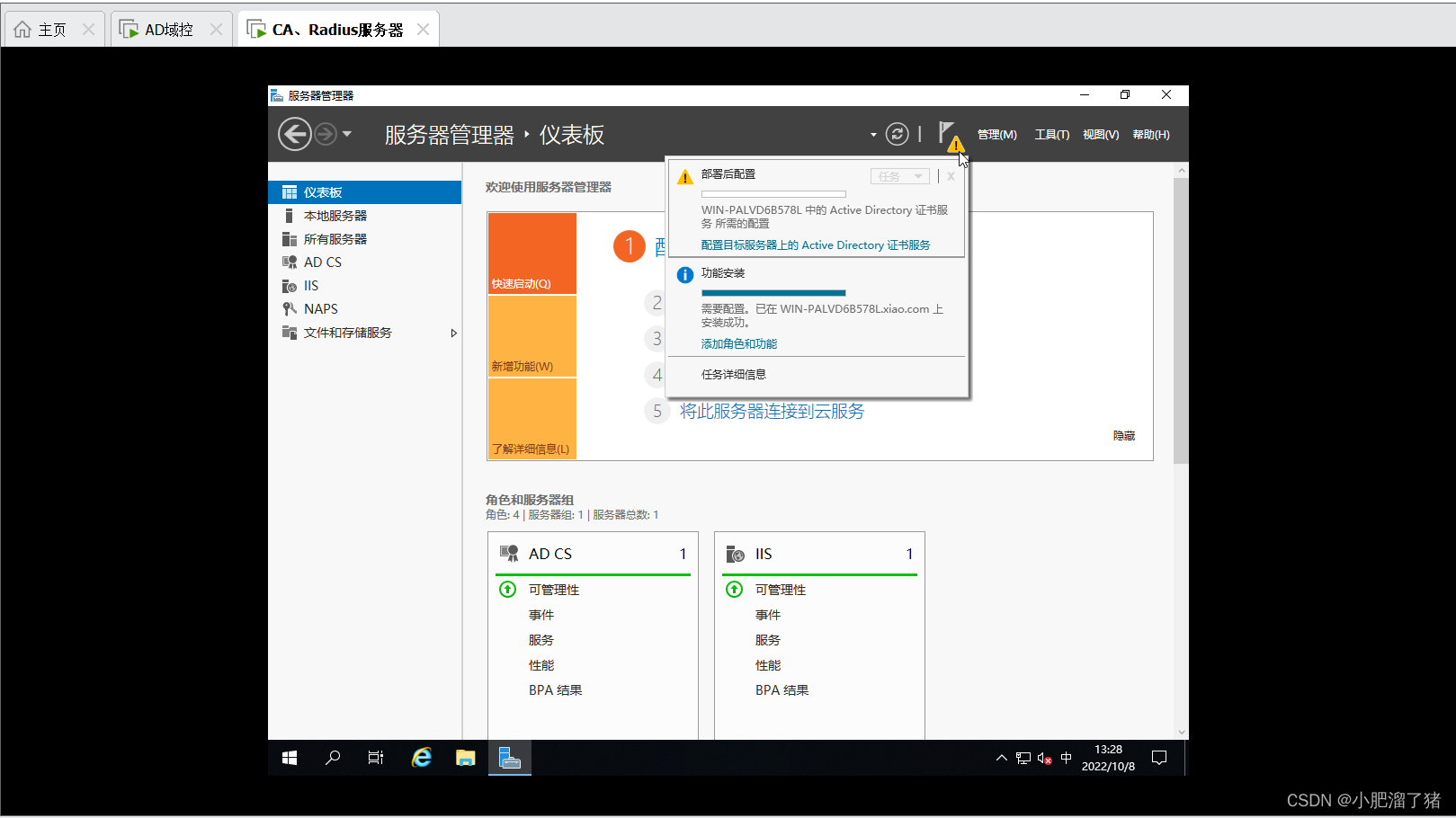Screen dimensions: 1456x818
Task: Click 性能 in the AD CS tile
Action: pyautogui.click(x=541, y=665)
